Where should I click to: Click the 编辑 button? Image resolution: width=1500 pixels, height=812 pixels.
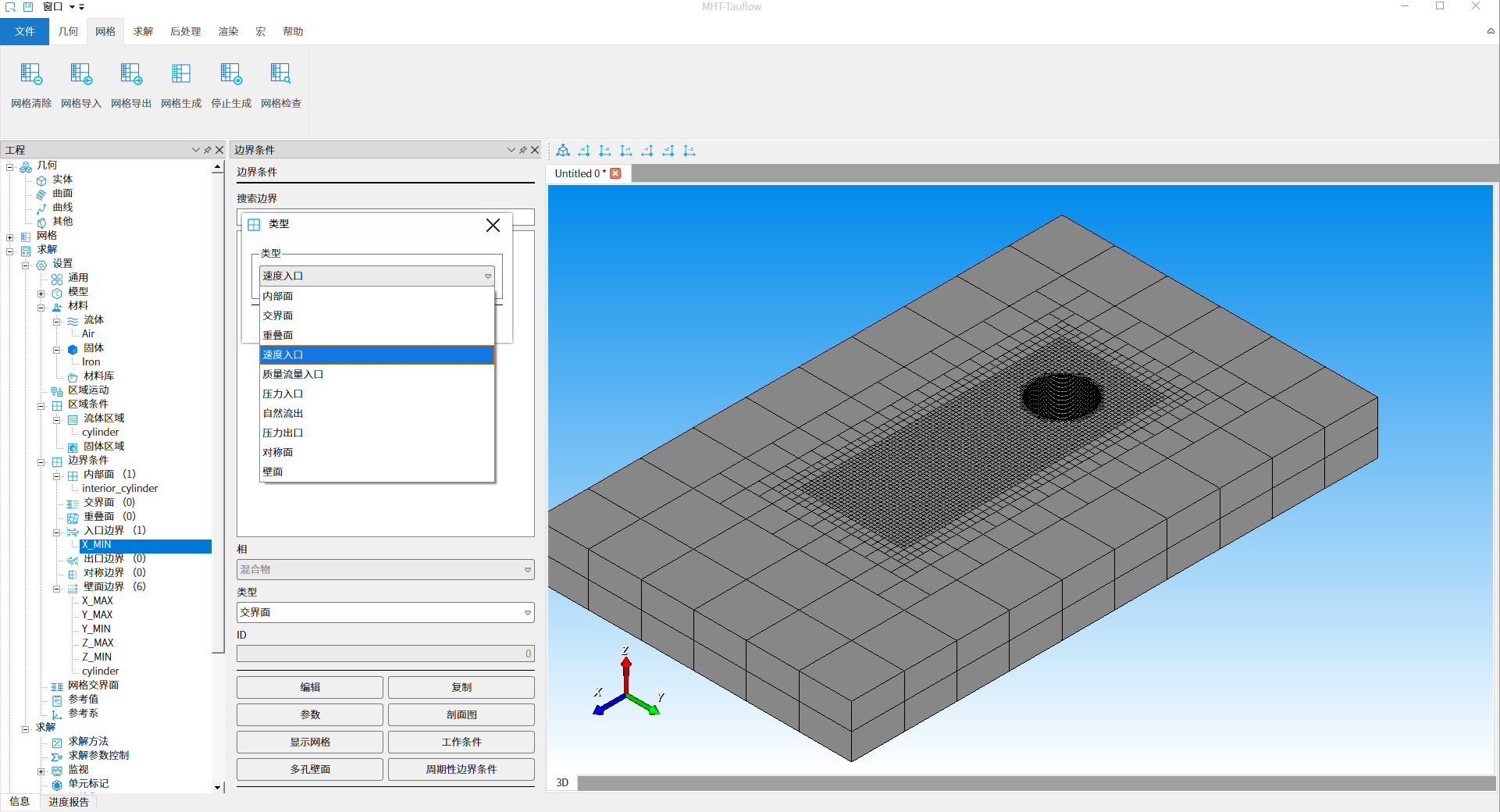click(x=310, y=687)
